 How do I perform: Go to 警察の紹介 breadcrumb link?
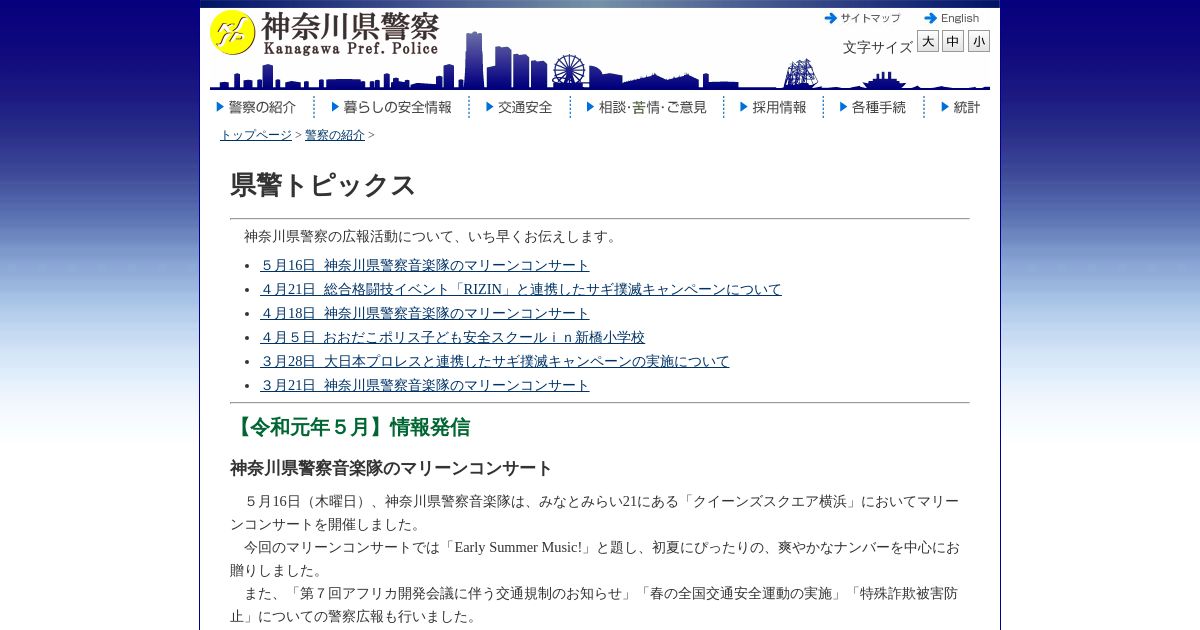pos(335,135)
